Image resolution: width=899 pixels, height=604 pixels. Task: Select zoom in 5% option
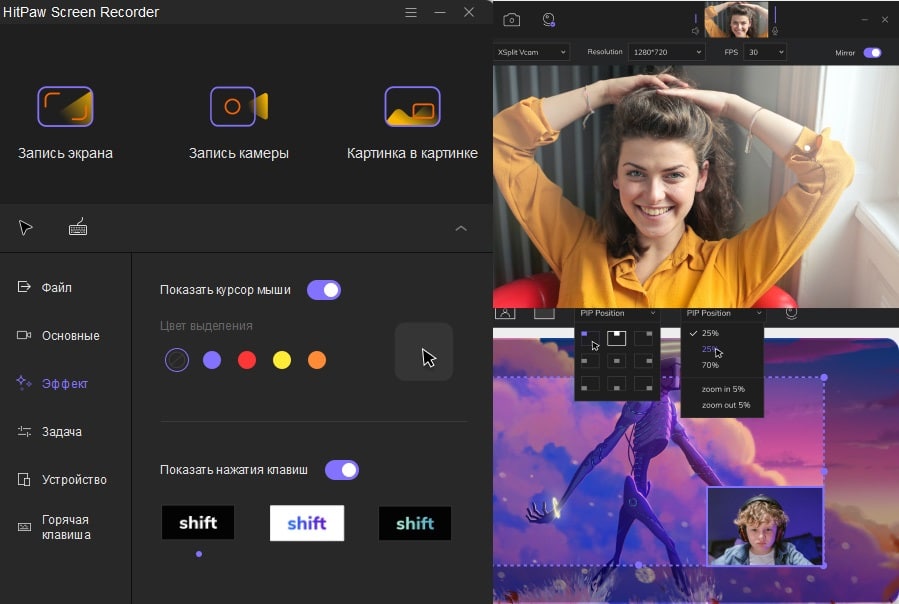723,389
